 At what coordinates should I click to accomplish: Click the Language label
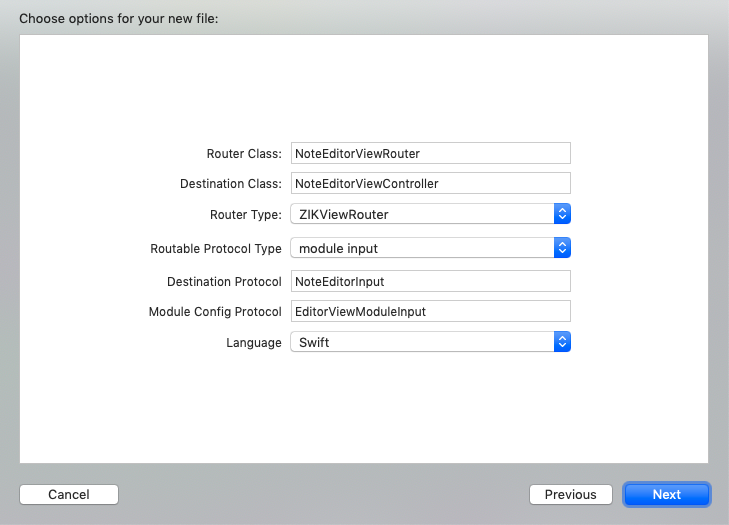254,343
